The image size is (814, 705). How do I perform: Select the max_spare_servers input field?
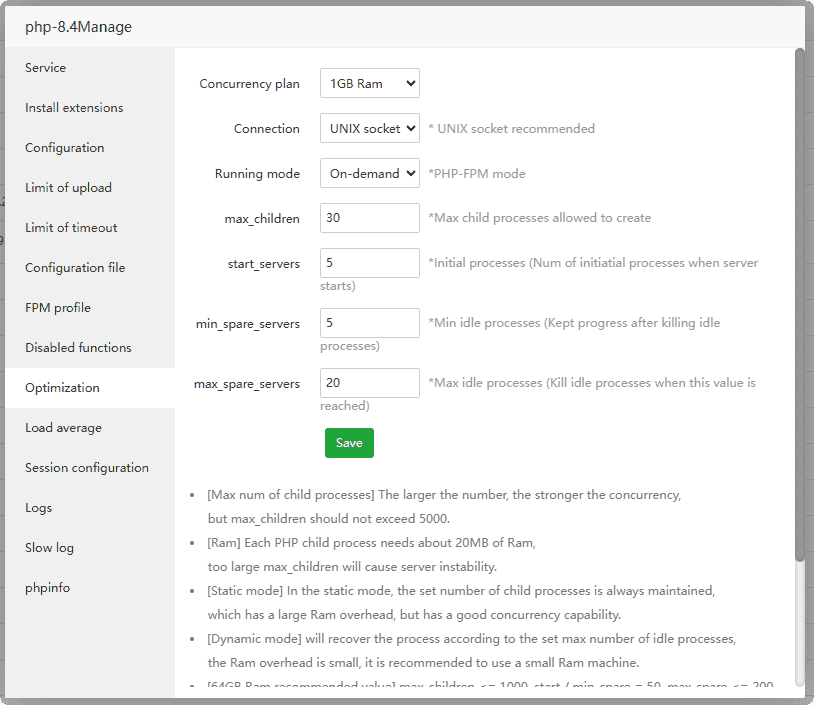pyautogui.click(x=369, y=383)
